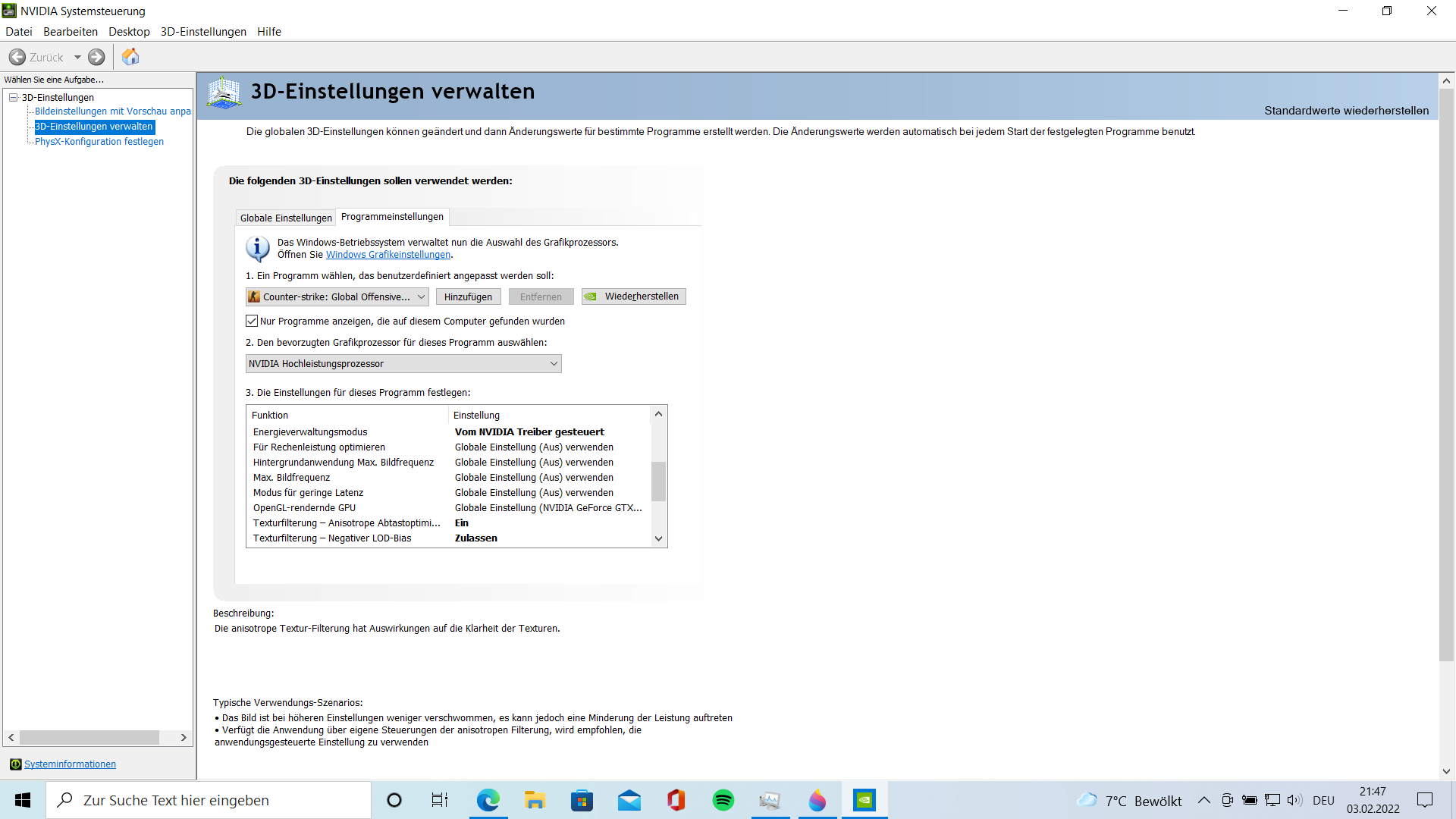Open the 3D-Einstellungen menu
This screenshot has width=1456, height=819.
coord(203,31)
